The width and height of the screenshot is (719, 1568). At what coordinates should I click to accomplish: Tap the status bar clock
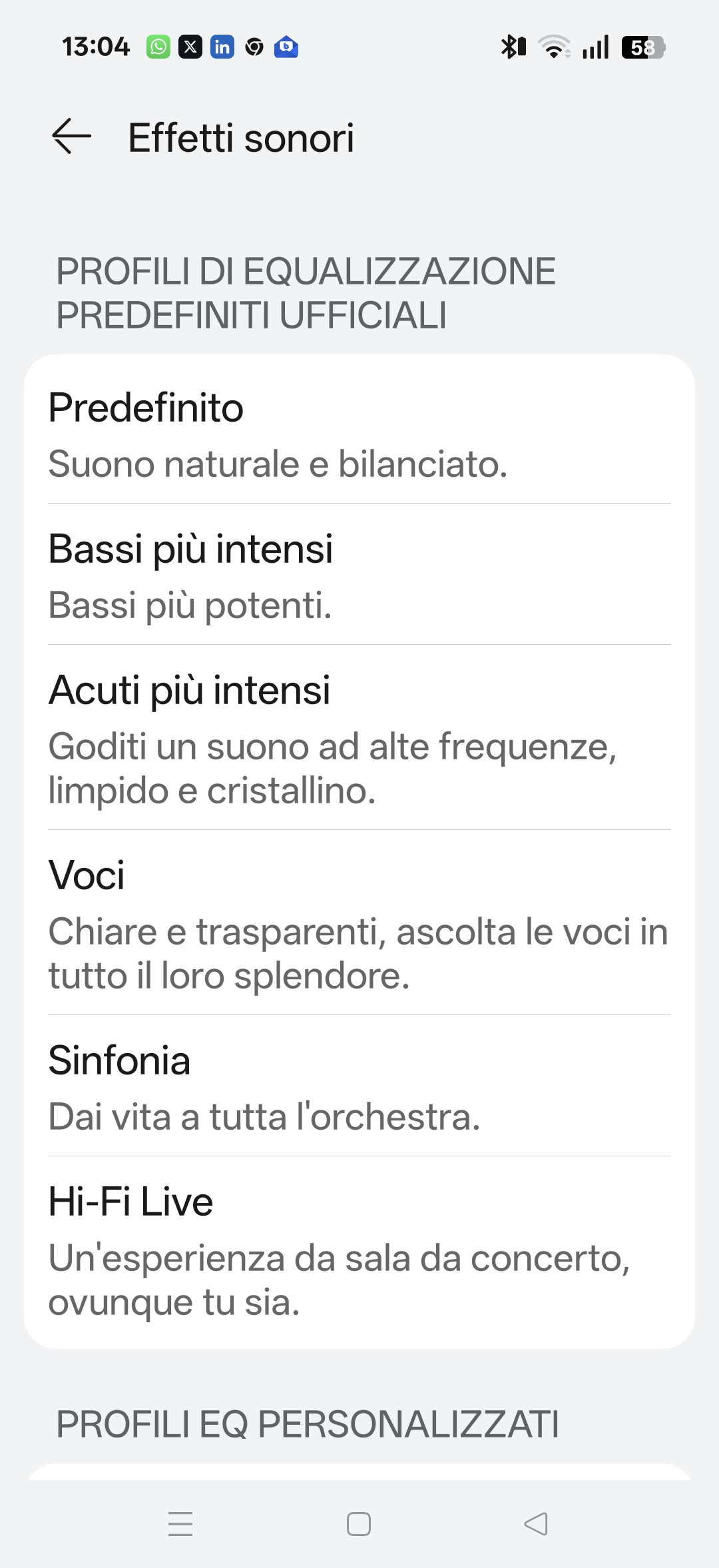tap(96, 47)
